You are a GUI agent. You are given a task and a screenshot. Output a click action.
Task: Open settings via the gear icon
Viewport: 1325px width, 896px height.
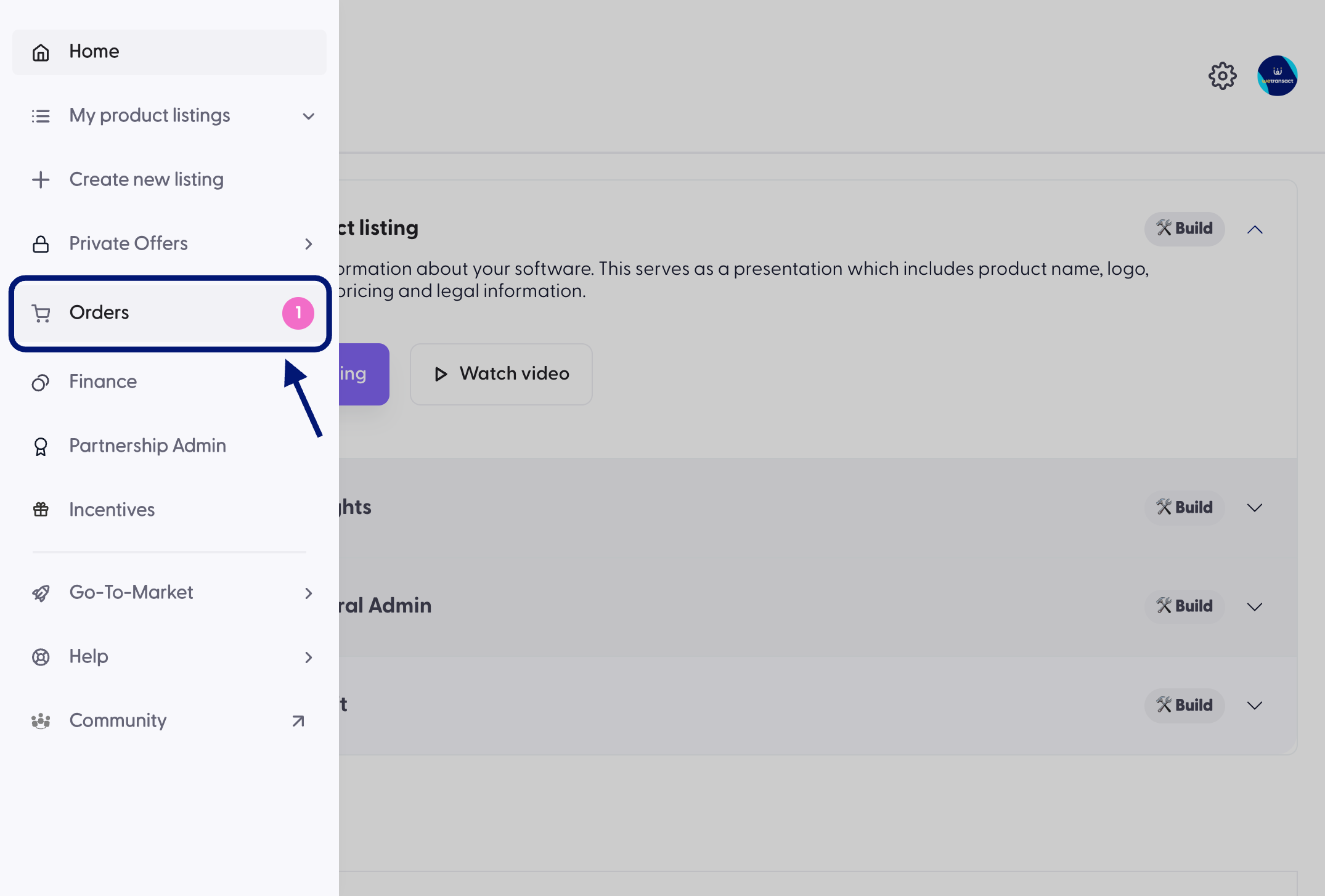point(1222,76)
